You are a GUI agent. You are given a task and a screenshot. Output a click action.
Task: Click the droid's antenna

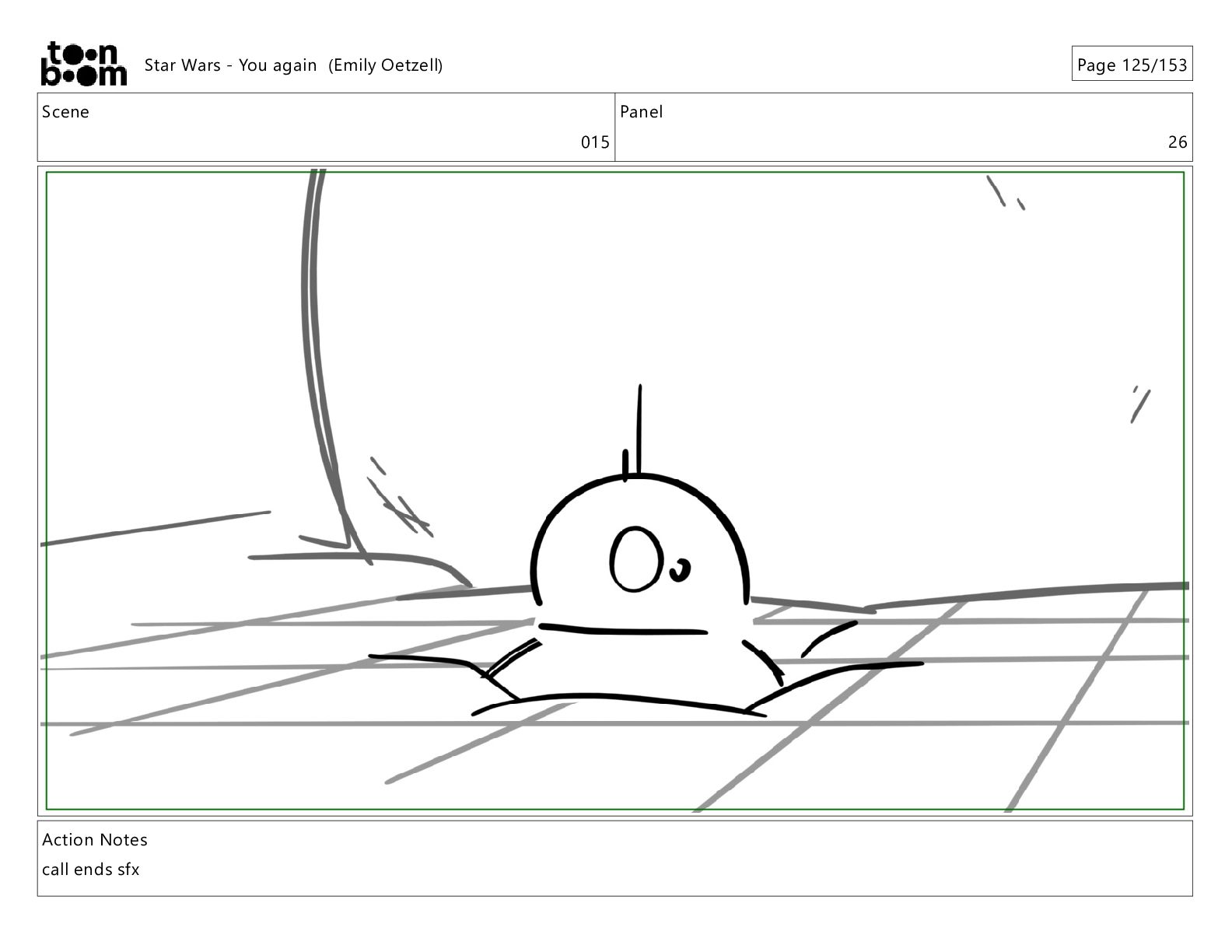tap(639, 429)
